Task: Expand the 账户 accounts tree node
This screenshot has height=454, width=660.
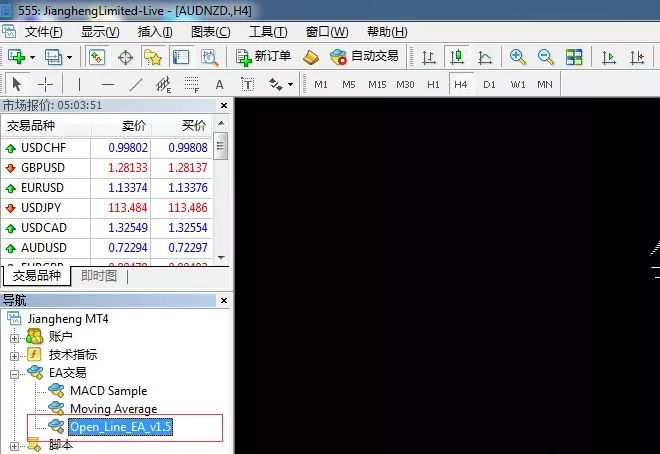Action: (x=14, y=338)
